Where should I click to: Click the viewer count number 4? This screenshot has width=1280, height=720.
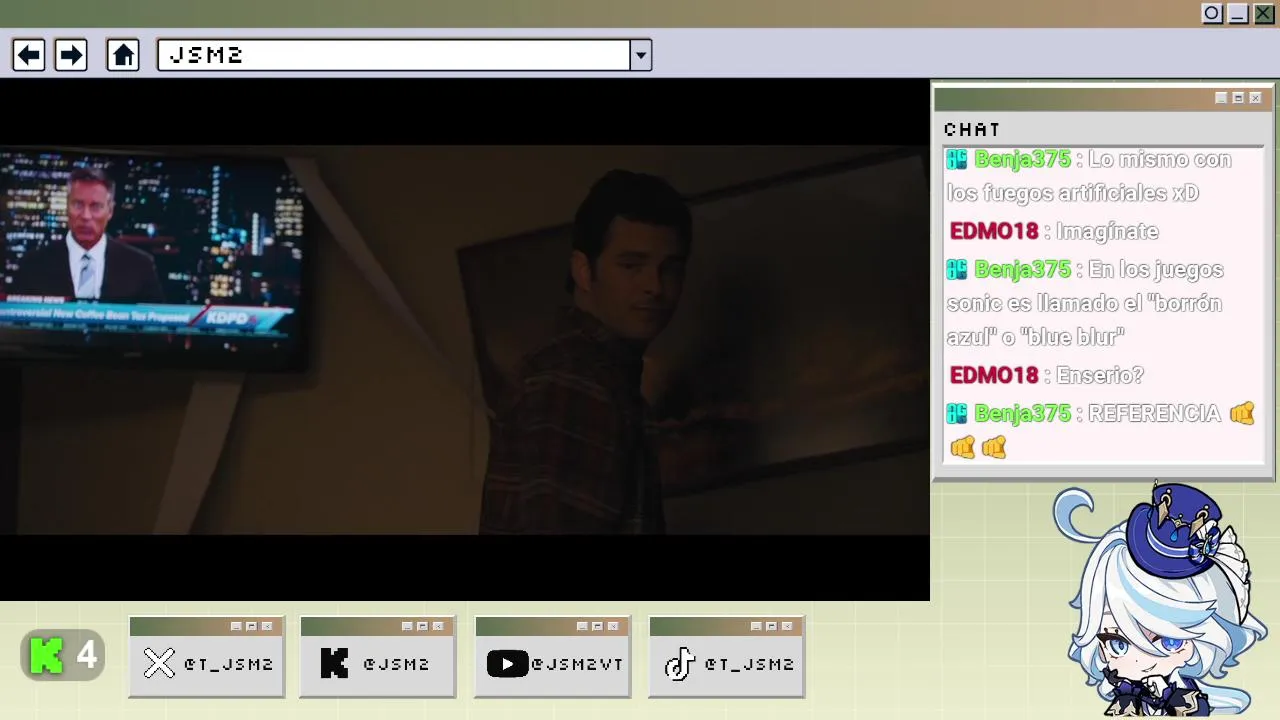(x=87, y=656)
